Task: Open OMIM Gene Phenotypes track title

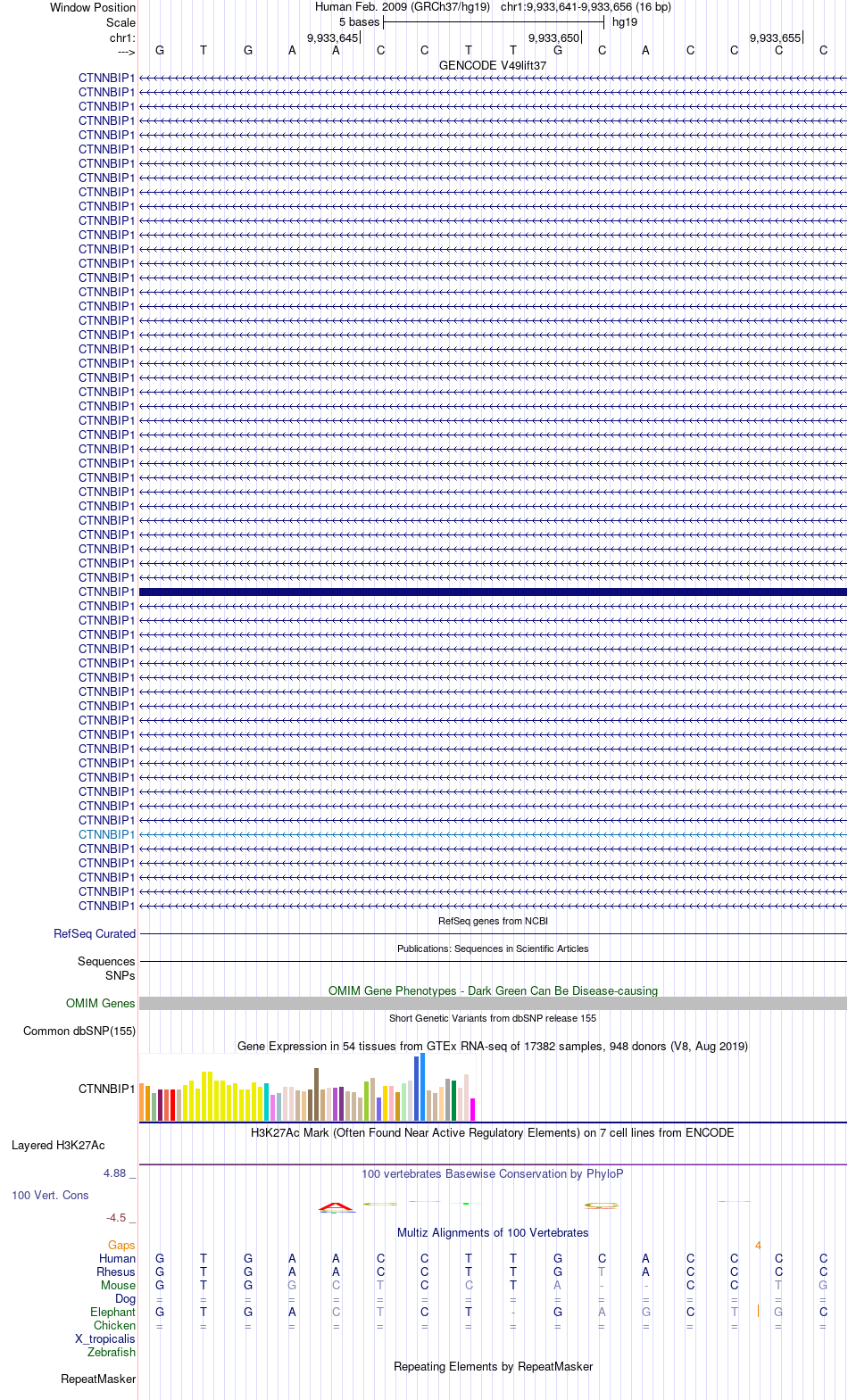Action: pyautogui.click(x=493, y=990)
